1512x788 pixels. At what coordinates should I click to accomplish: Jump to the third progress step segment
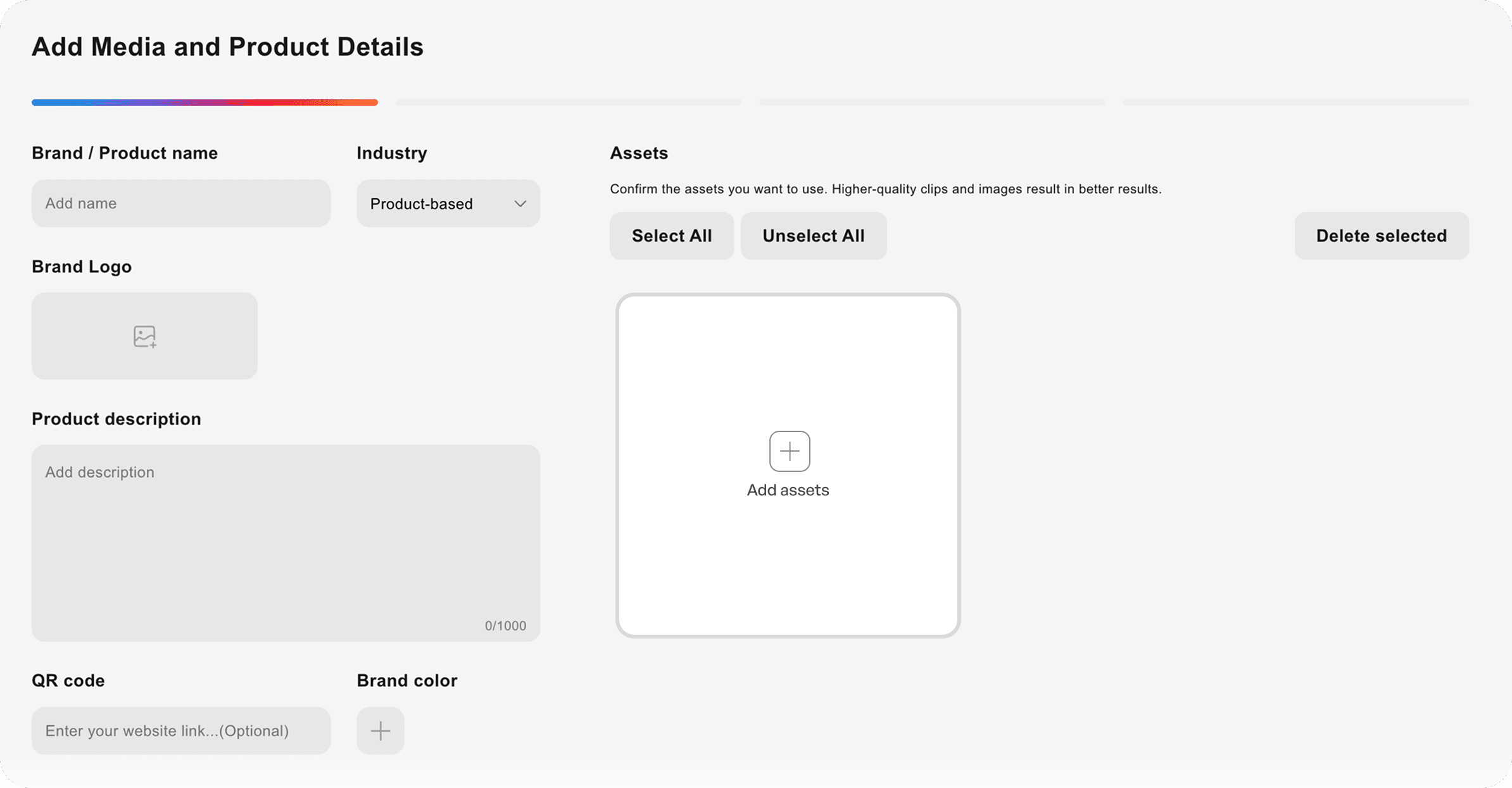coord(931,102)
